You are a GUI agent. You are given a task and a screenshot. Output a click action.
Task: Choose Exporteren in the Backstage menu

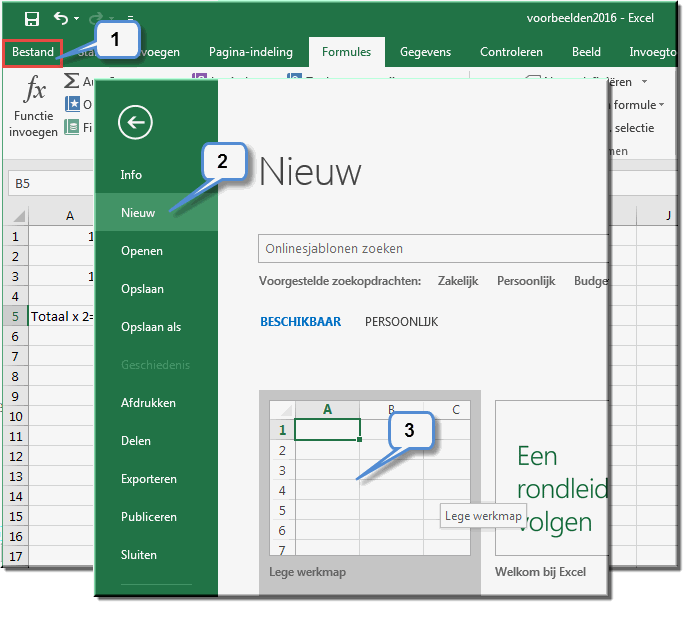(x=156, y=479)
